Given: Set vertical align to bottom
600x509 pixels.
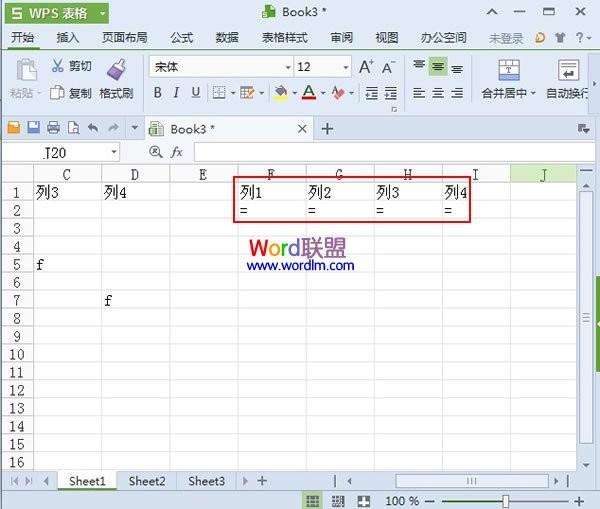Looking at the screenshot, I should [457, 69].
